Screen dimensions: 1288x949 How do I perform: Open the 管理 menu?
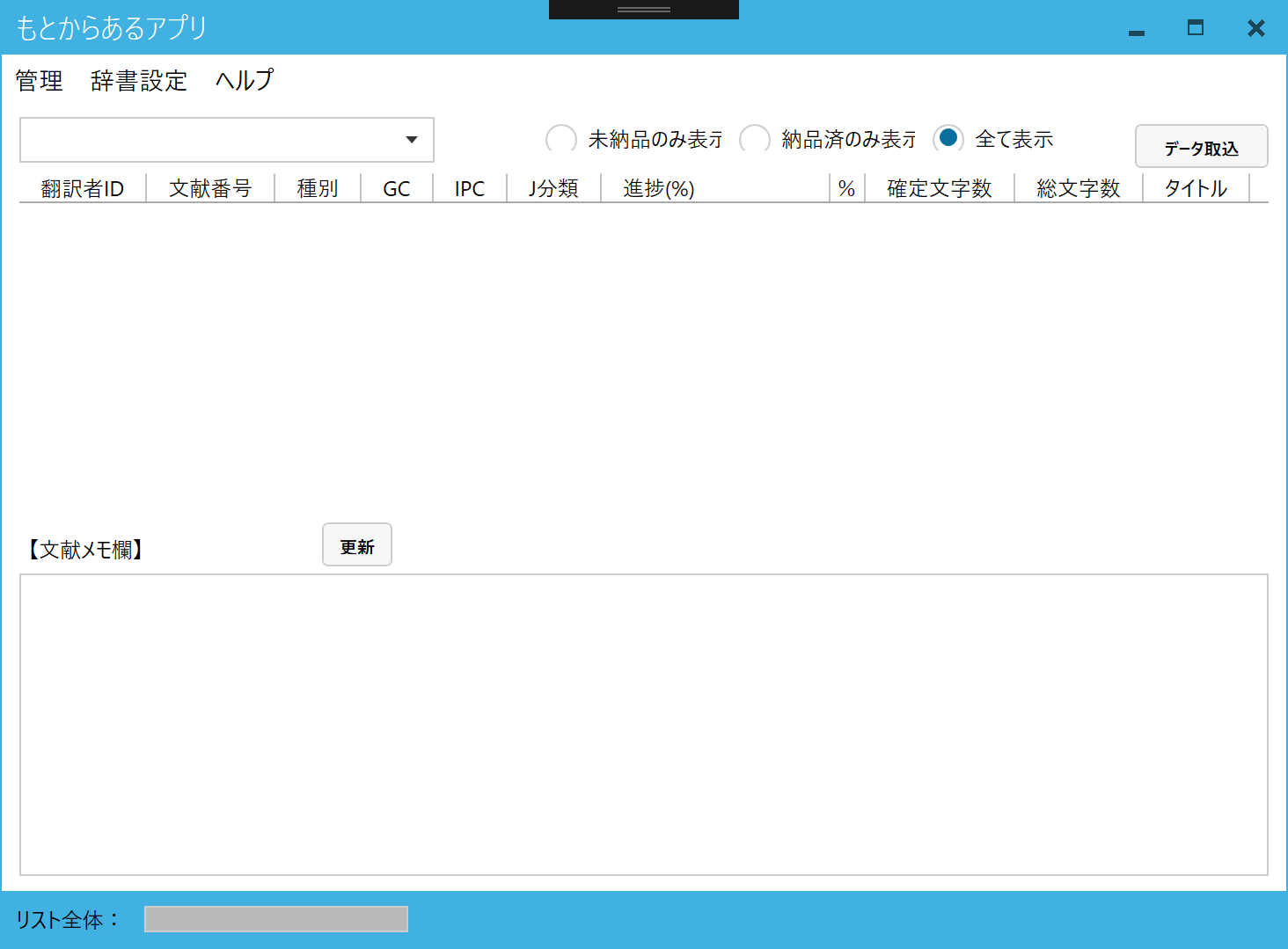point(40,81)
